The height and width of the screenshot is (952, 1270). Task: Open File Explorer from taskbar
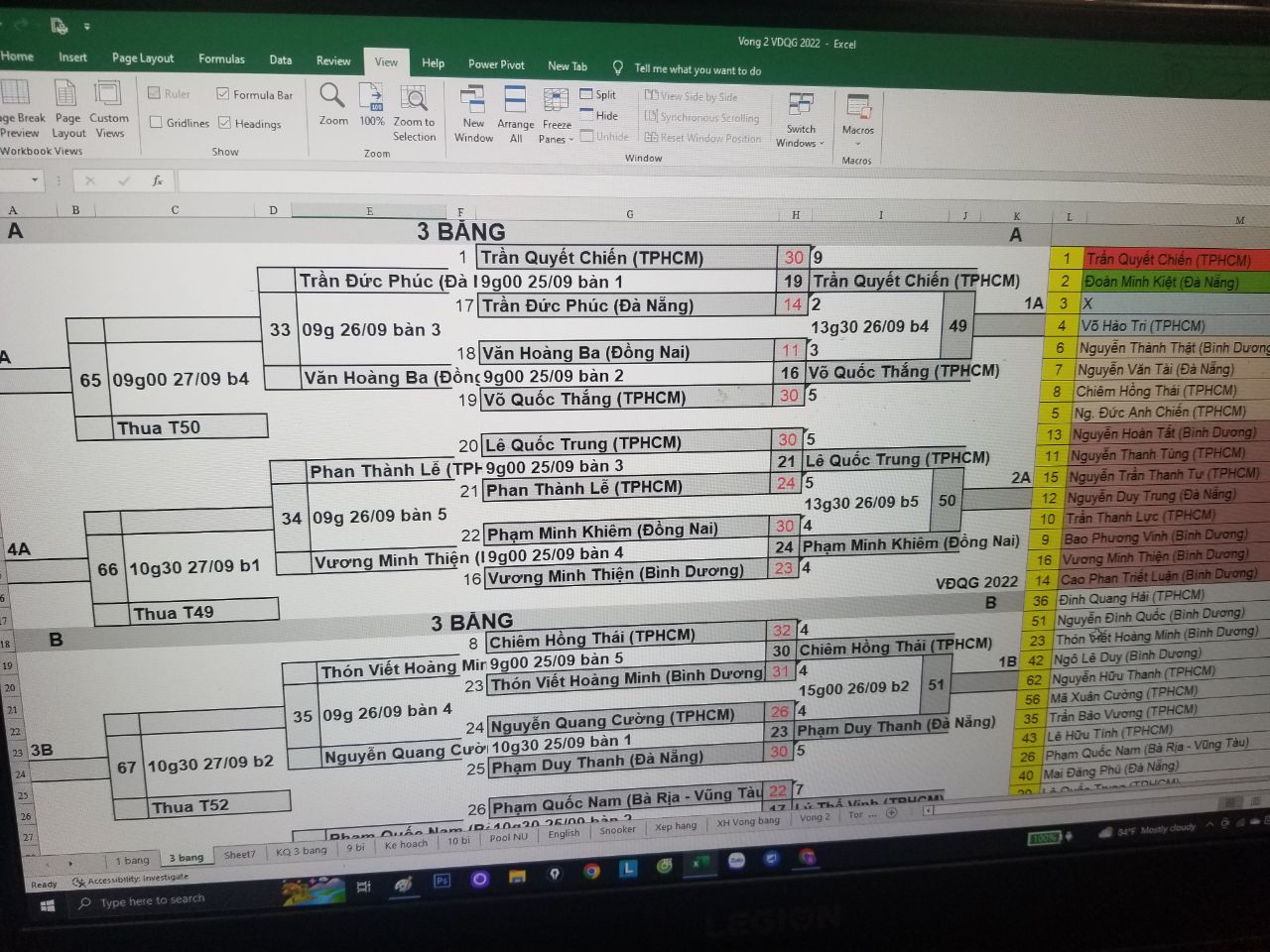coord(517,876)
